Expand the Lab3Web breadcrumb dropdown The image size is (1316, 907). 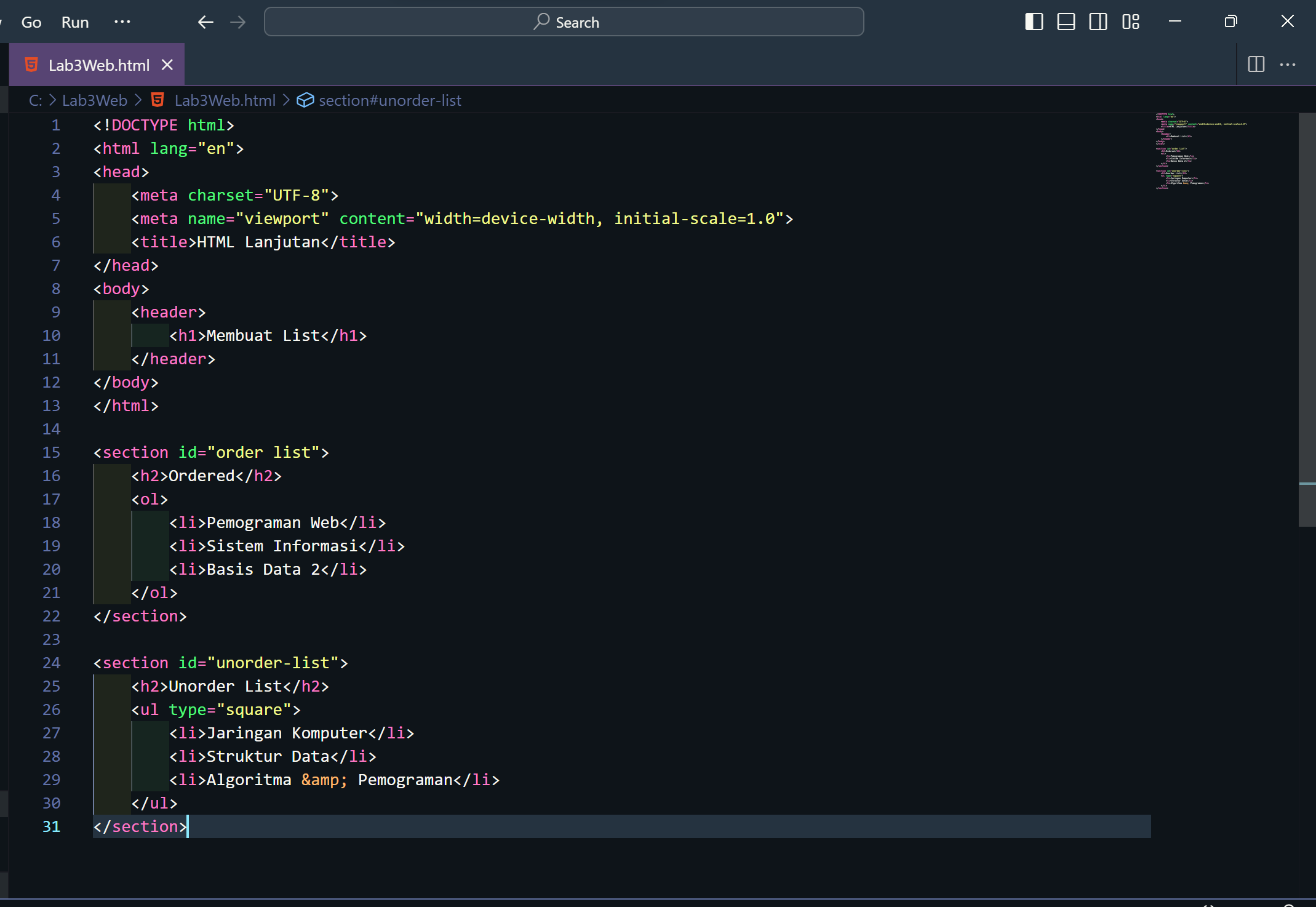coord(94,100)
